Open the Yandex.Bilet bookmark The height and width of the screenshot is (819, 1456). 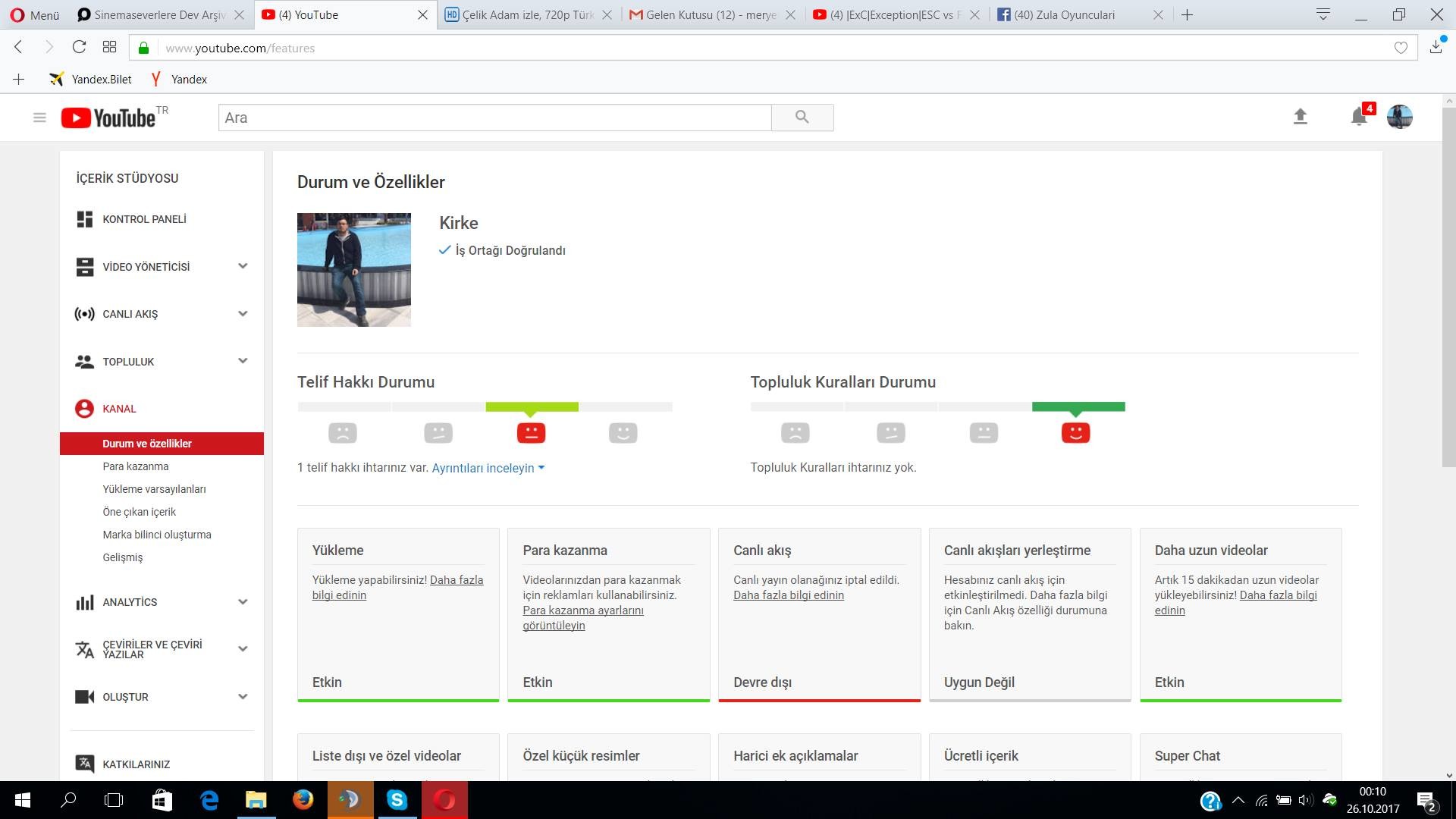click(x=90, y=79)
